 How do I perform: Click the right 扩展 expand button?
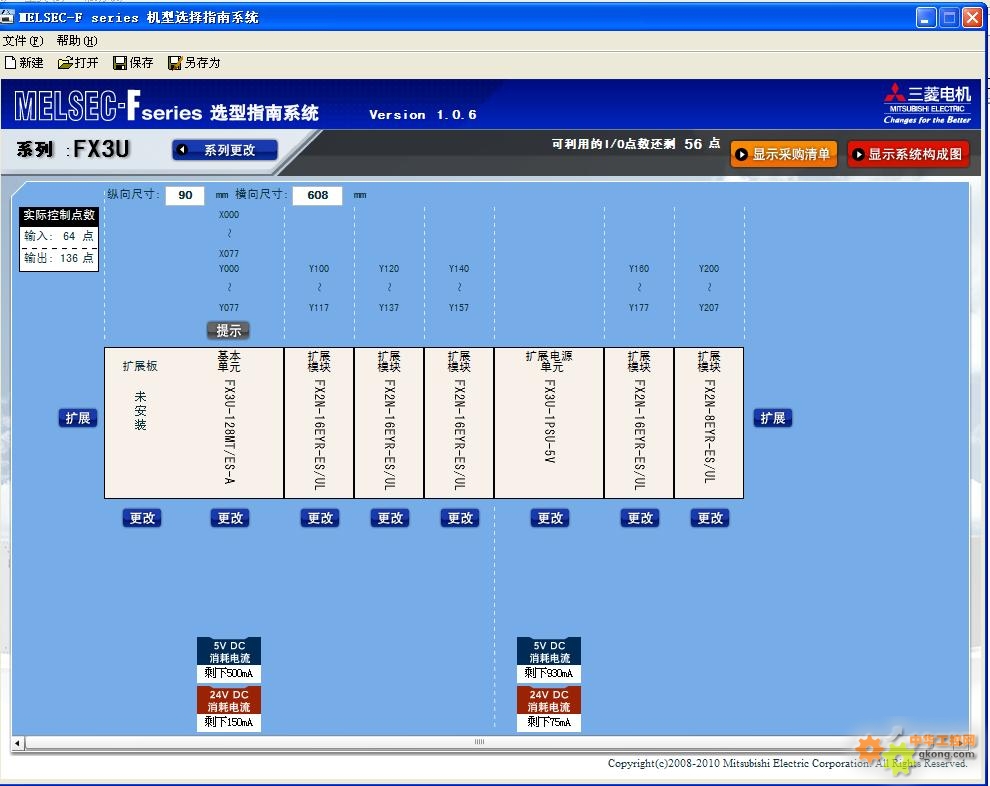click(773, 418)
